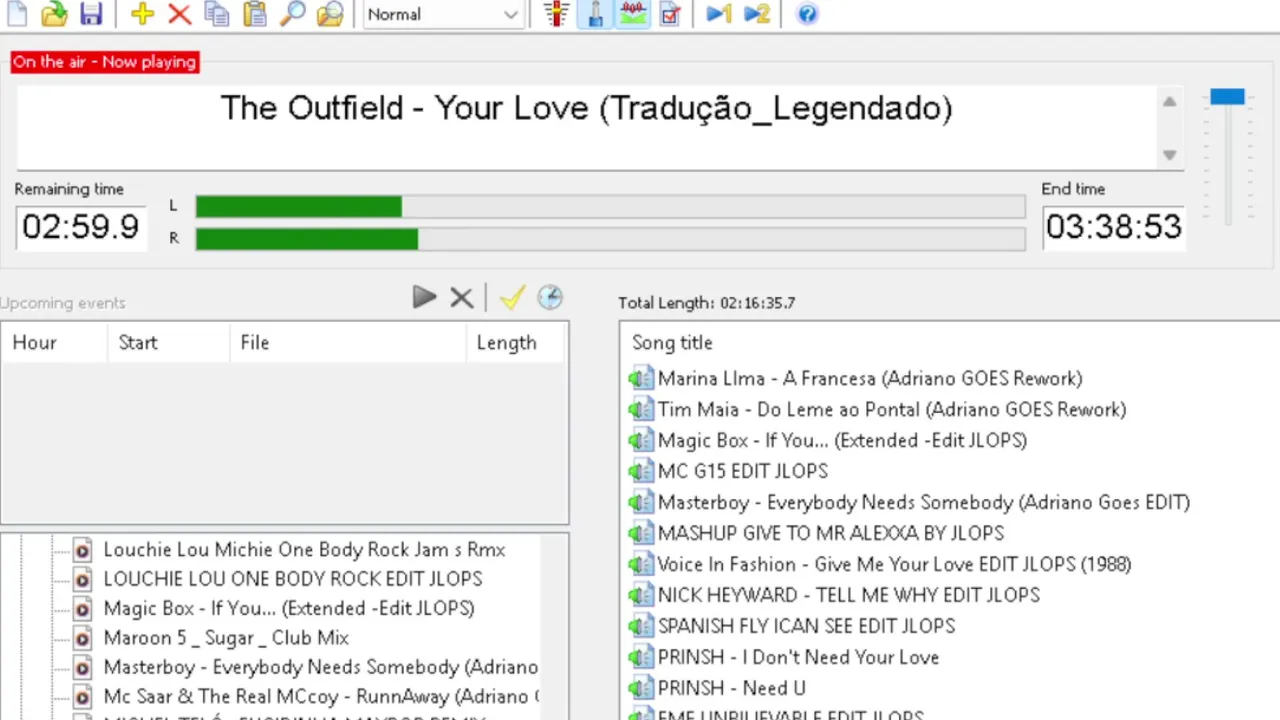Click the left channel level meter
This screenshot has width=1280, height=720.
610,207
